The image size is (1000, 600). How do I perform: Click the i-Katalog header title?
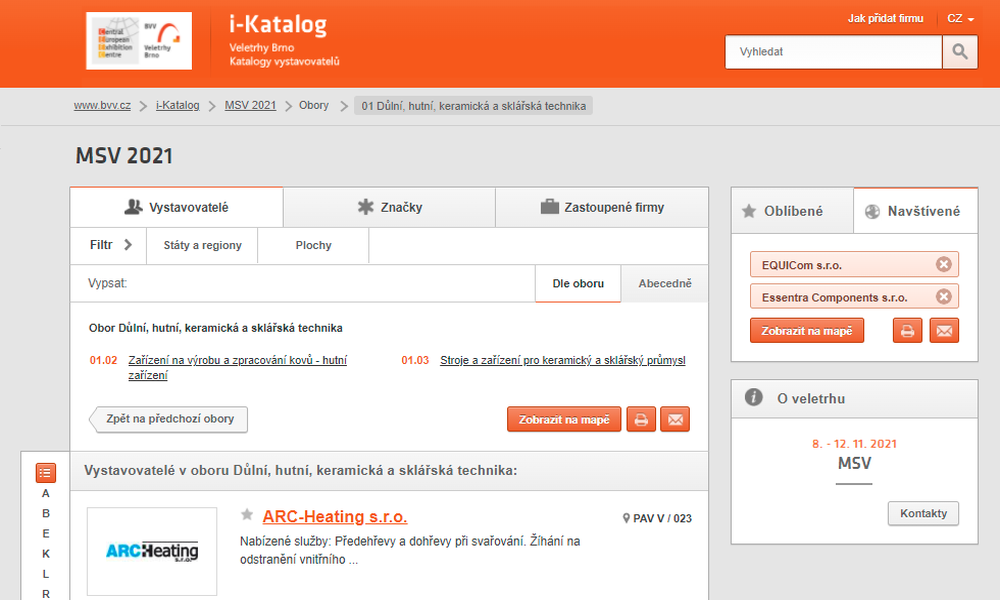[x=278, y=24]
